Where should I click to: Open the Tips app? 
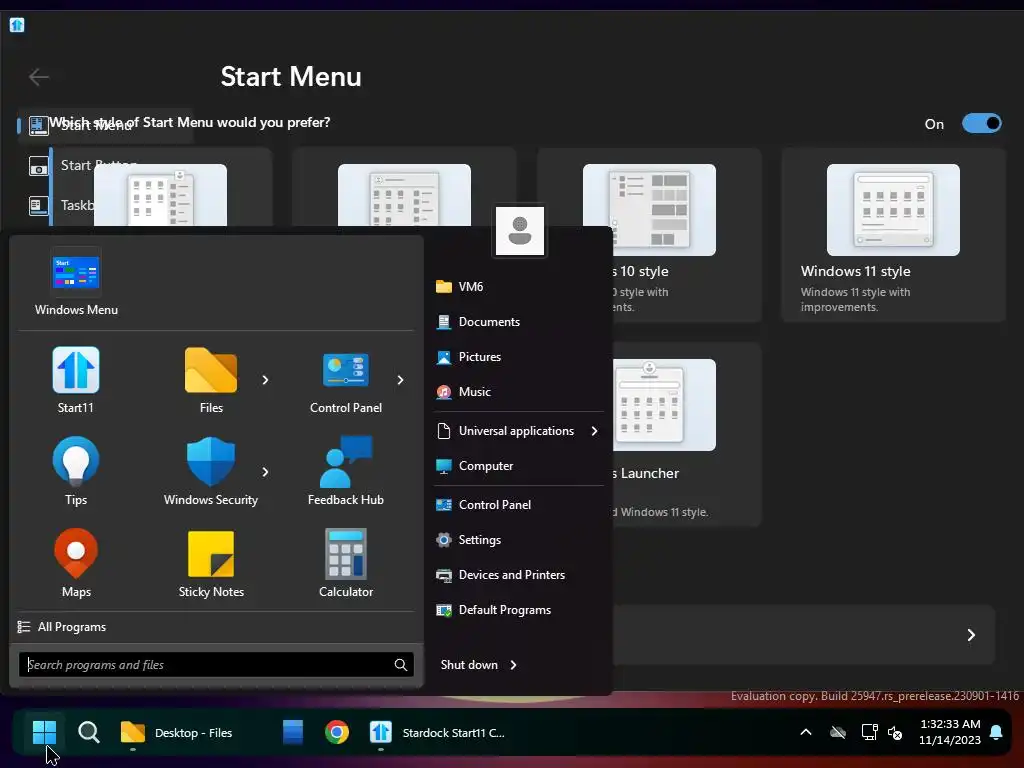[76, 472]
